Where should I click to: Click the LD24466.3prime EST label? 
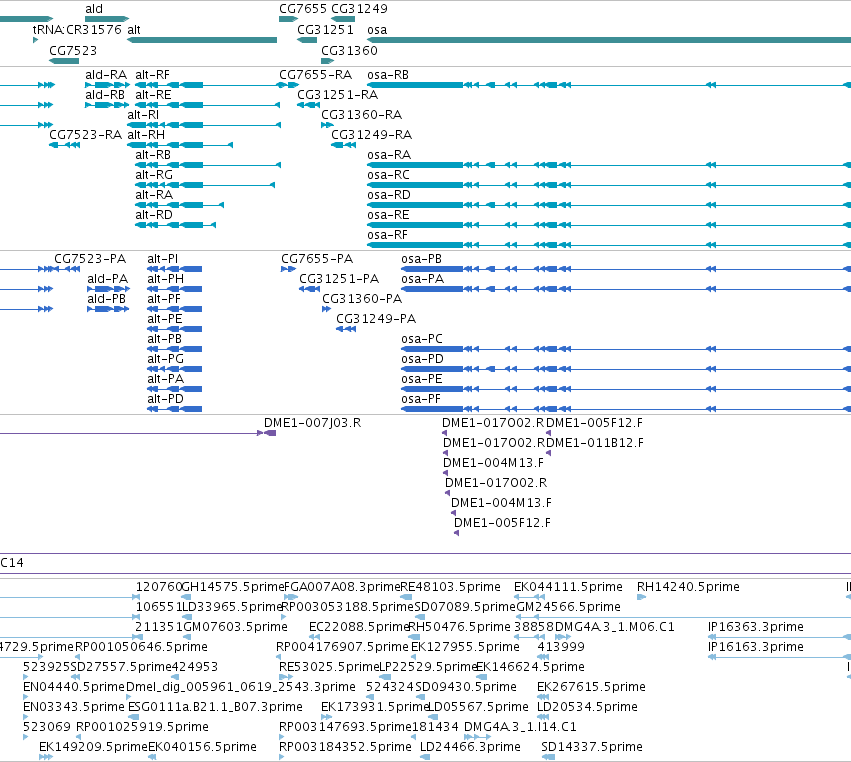[470, 747]
